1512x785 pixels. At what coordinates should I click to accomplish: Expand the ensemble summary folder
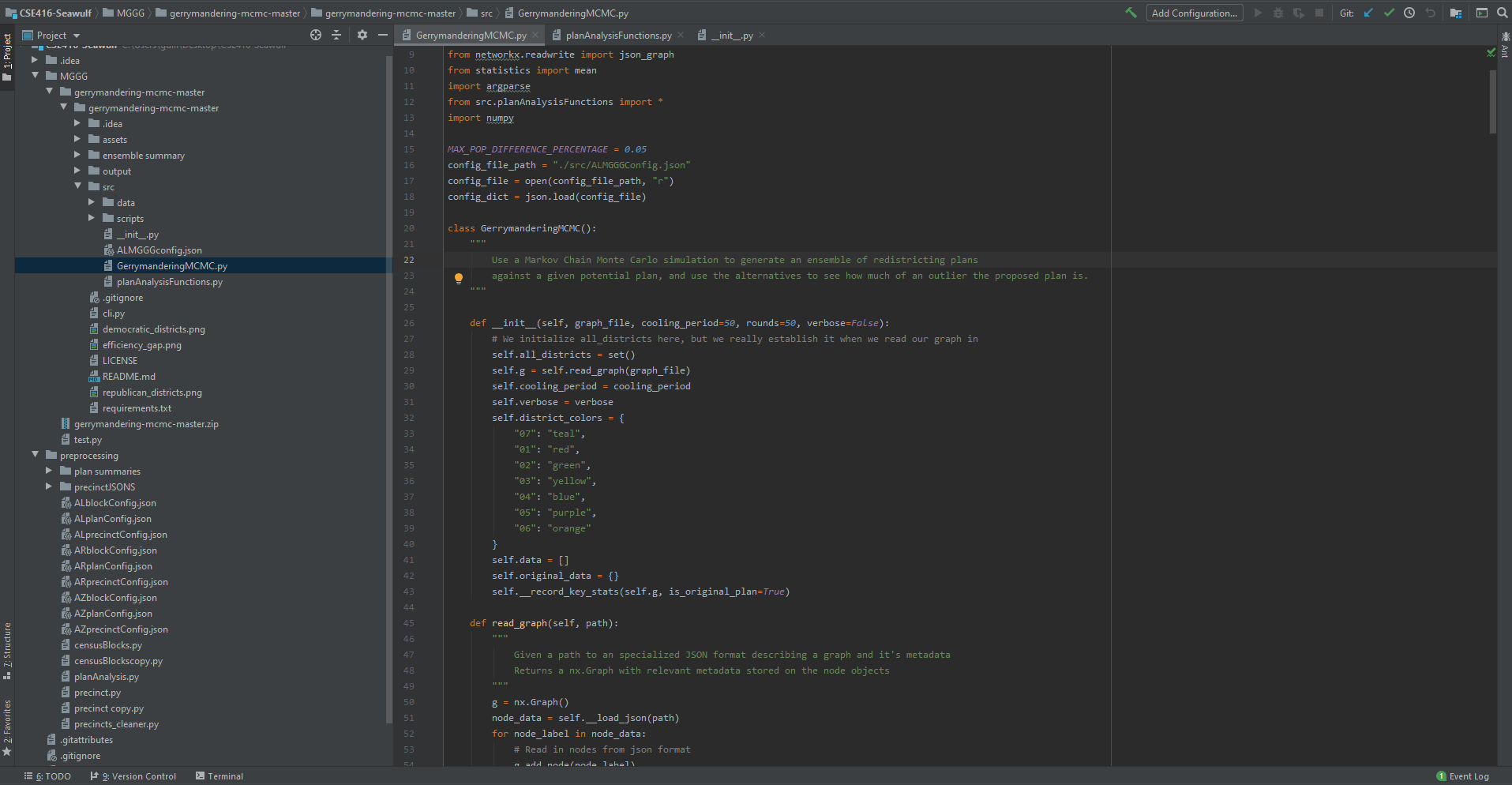(x=77, y=156)
